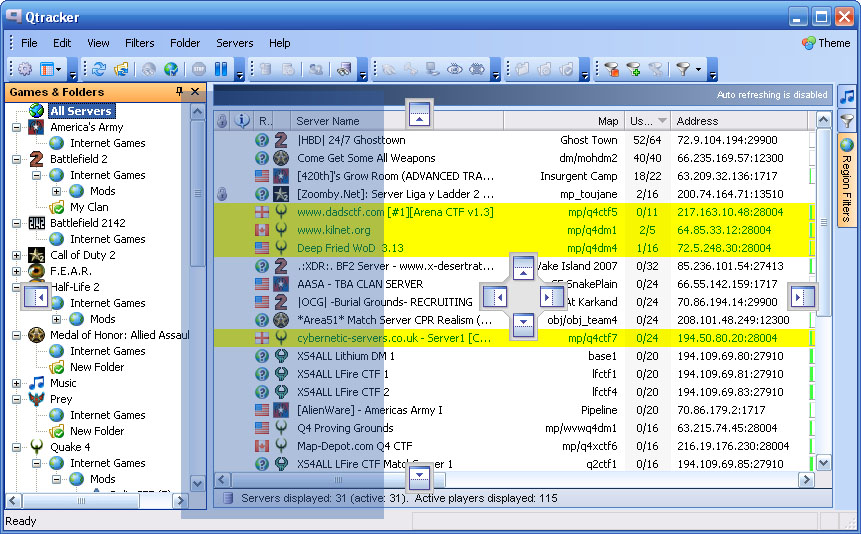This screenshot has width=861, height=534.
Task: Click the view layout toolbar icon
Action: [x=47, y=69]
